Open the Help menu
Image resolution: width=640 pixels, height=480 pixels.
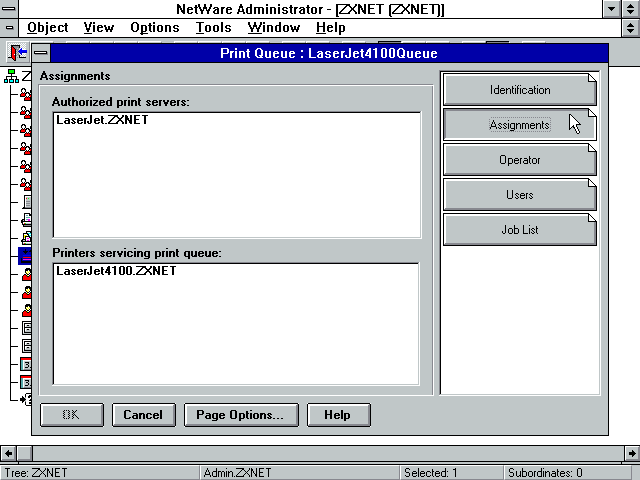(331, 28)
